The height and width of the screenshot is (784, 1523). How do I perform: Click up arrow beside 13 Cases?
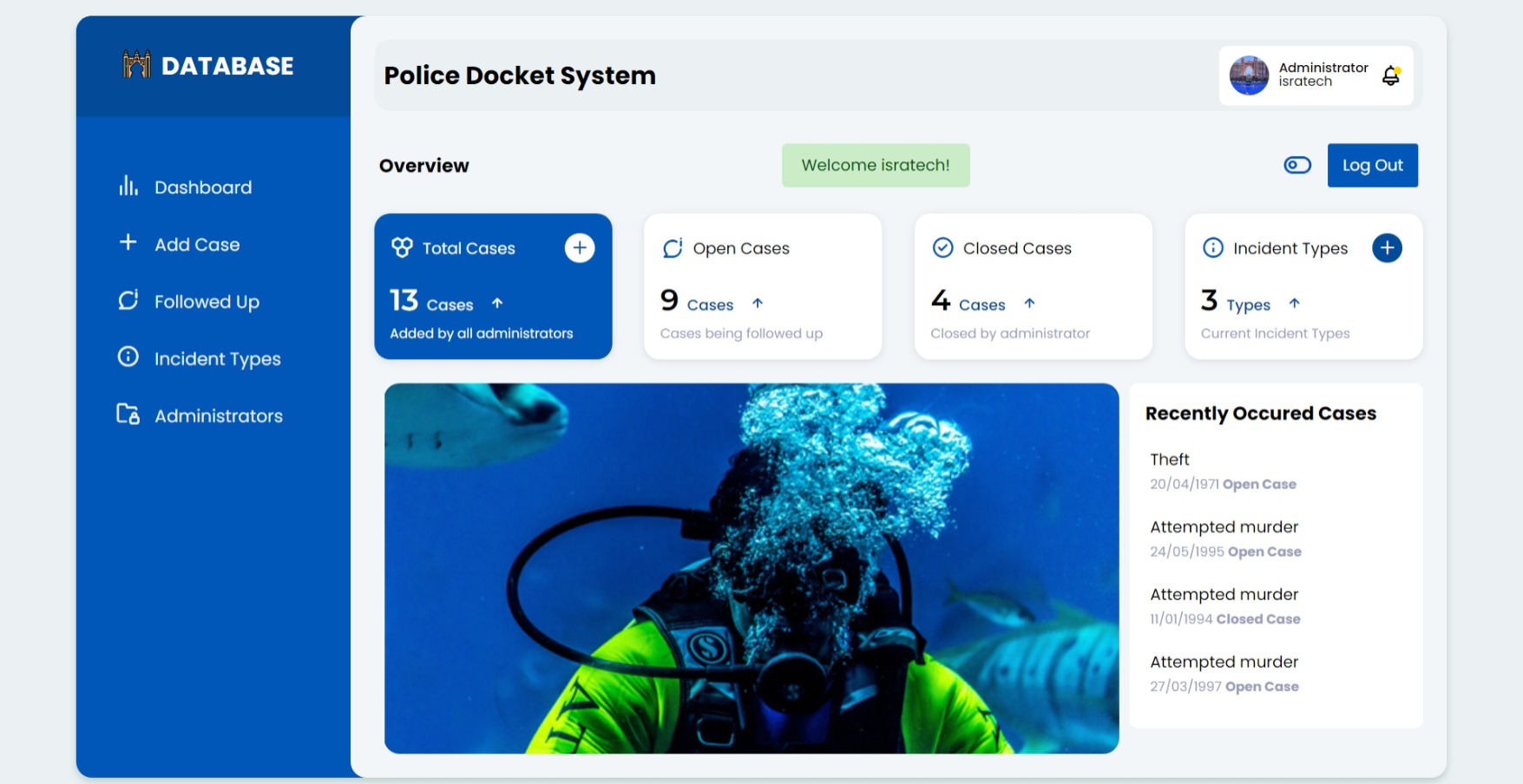pyautogui.click(x=497, y=304)
